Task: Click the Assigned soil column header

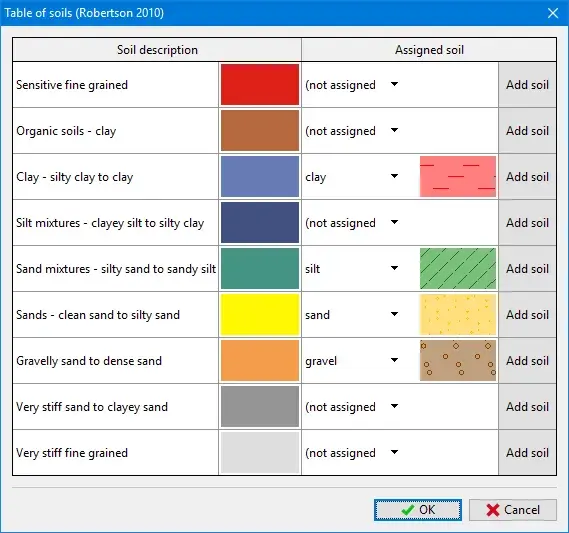Action: pos(429,50)
